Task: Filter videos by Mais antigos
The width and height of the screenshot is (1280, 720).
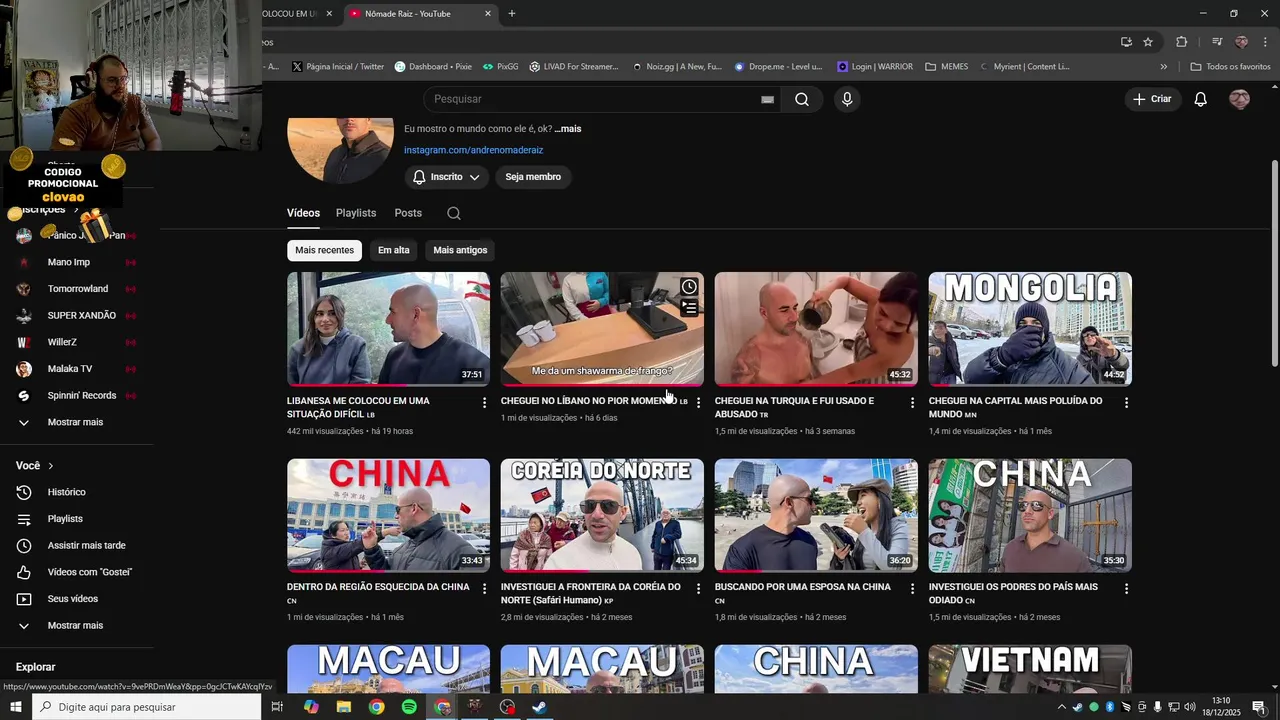Action: (x=460, y=250)
